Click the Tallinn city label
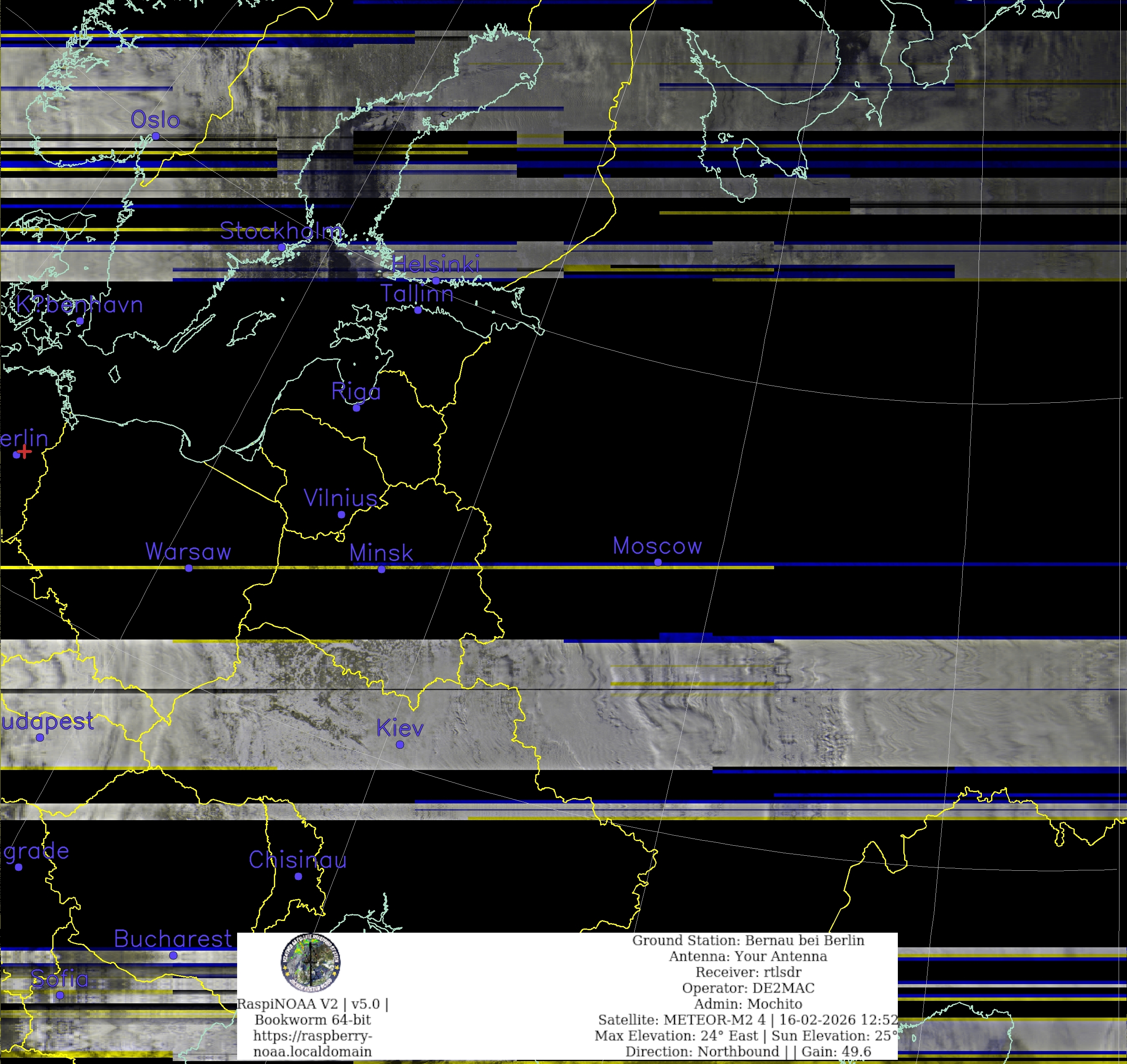This screenshot has height=1064, width=1127. pyautogui.click(x=417, y=294)
